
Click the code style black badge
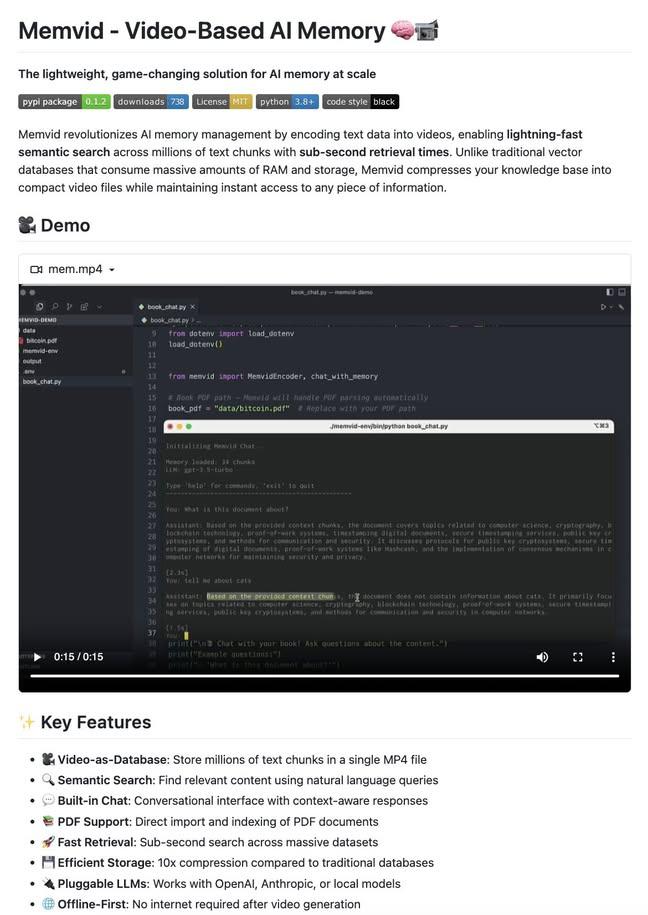tap(361, 101)
